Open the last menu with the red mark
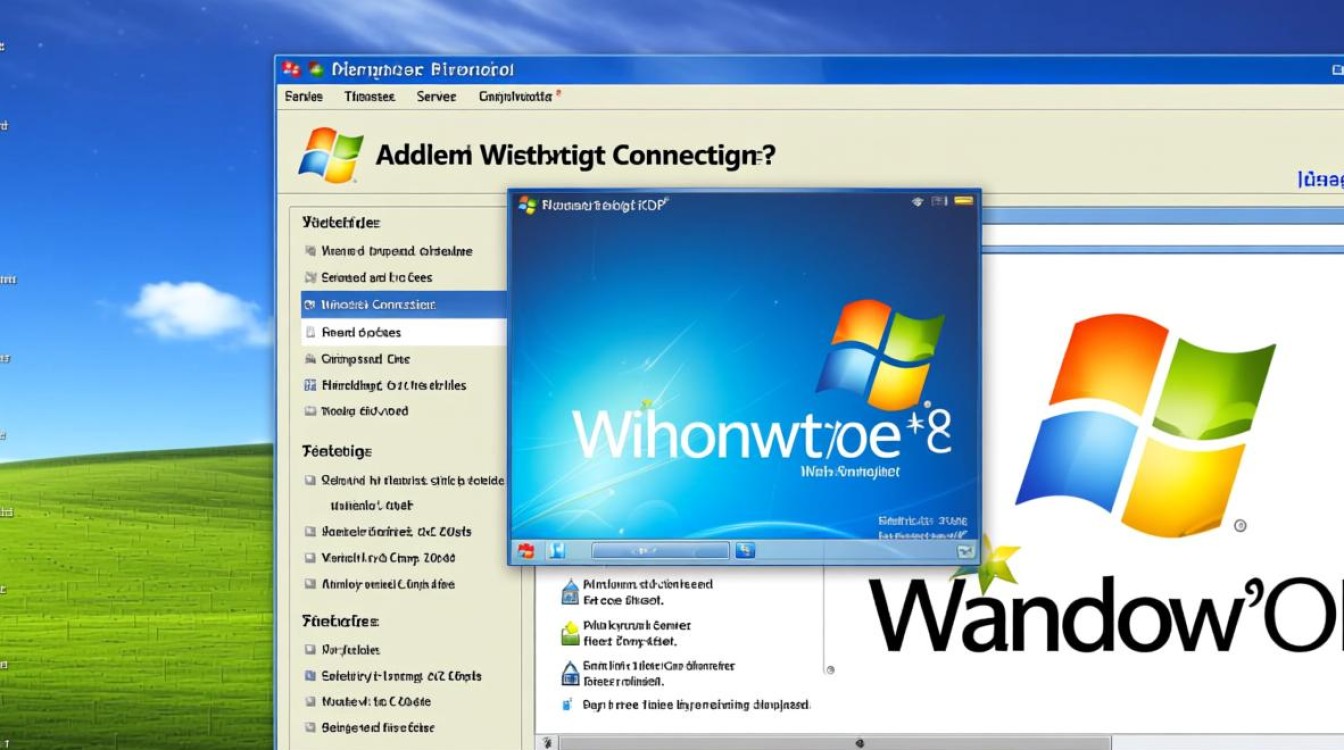The height and width of the screenshot is (750, 1344). [x=517, y=96]
